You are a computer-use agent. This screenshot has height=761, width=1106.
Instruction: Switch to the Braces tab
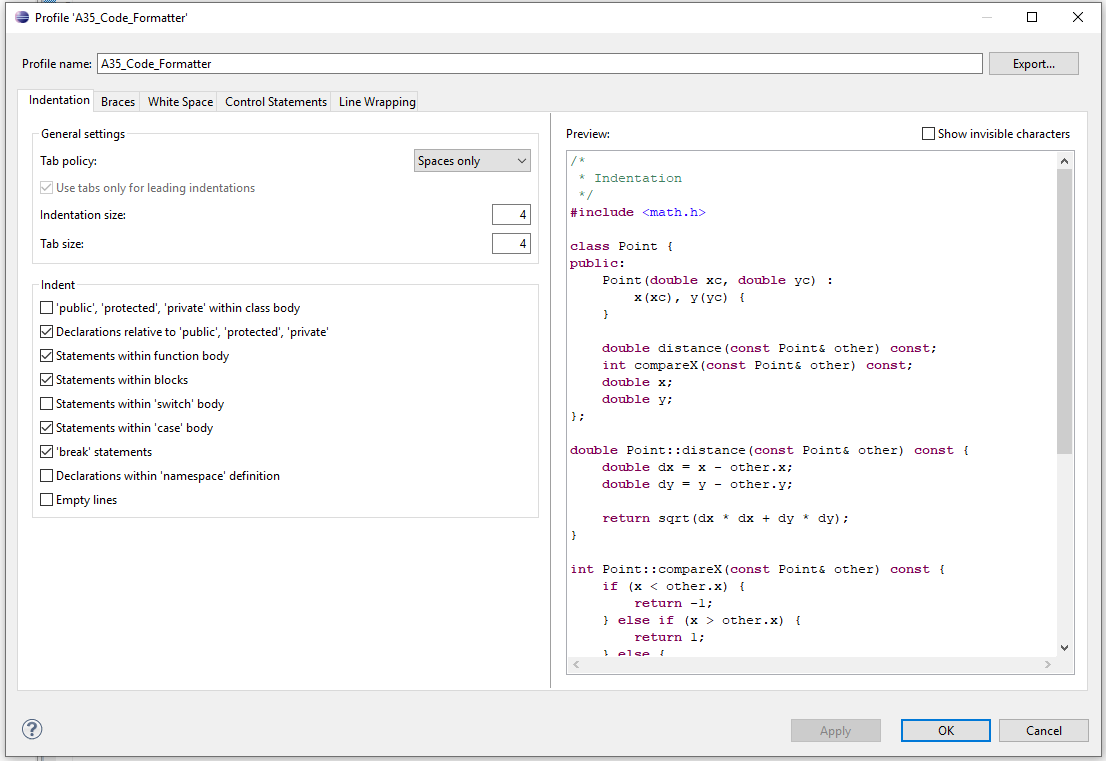[117, 101]
